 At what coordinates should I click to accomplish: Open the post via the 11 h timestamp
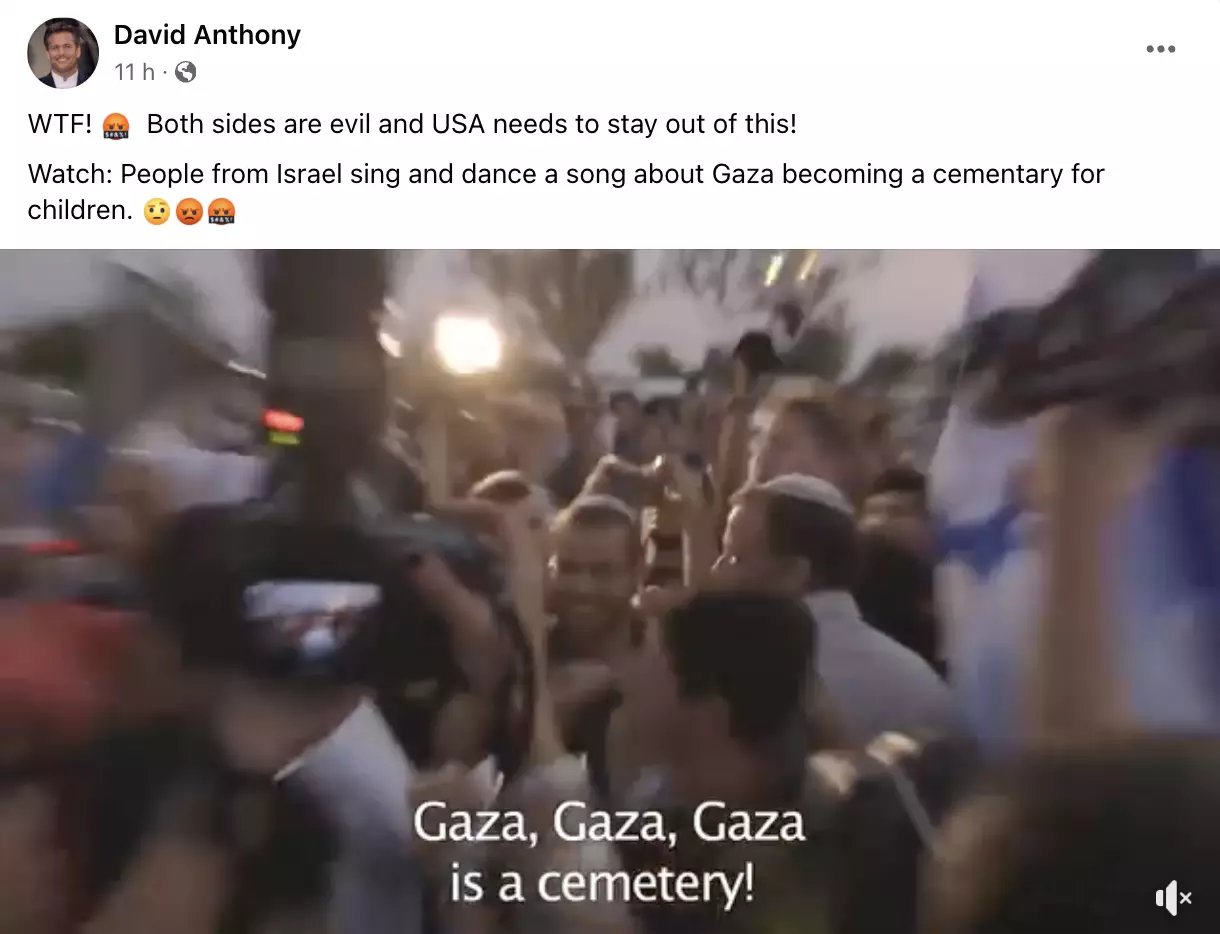pyautogui.click(x=134, y=72)
